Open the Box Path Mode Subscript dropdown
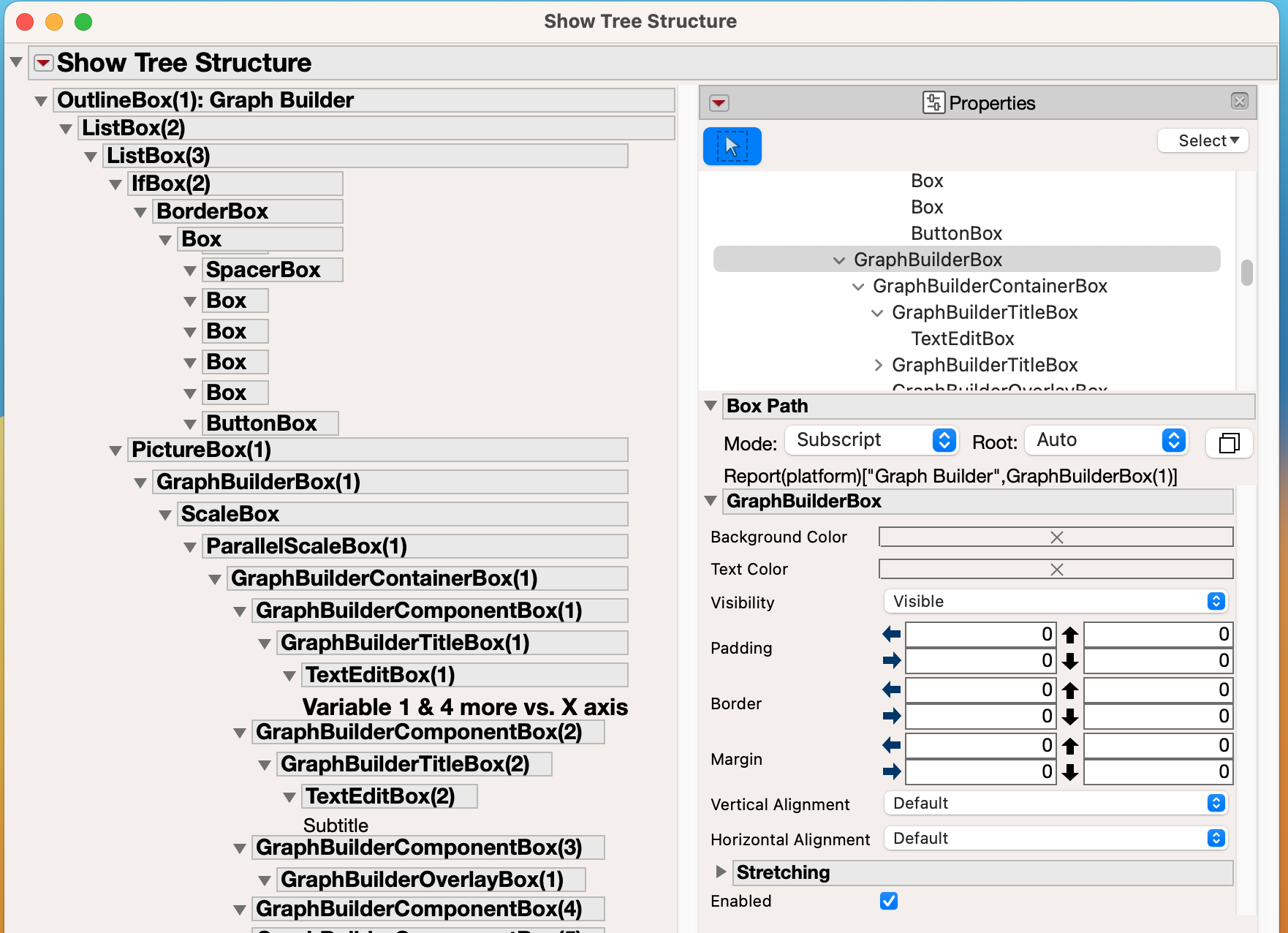The image size is (1288, 933). 871,440
